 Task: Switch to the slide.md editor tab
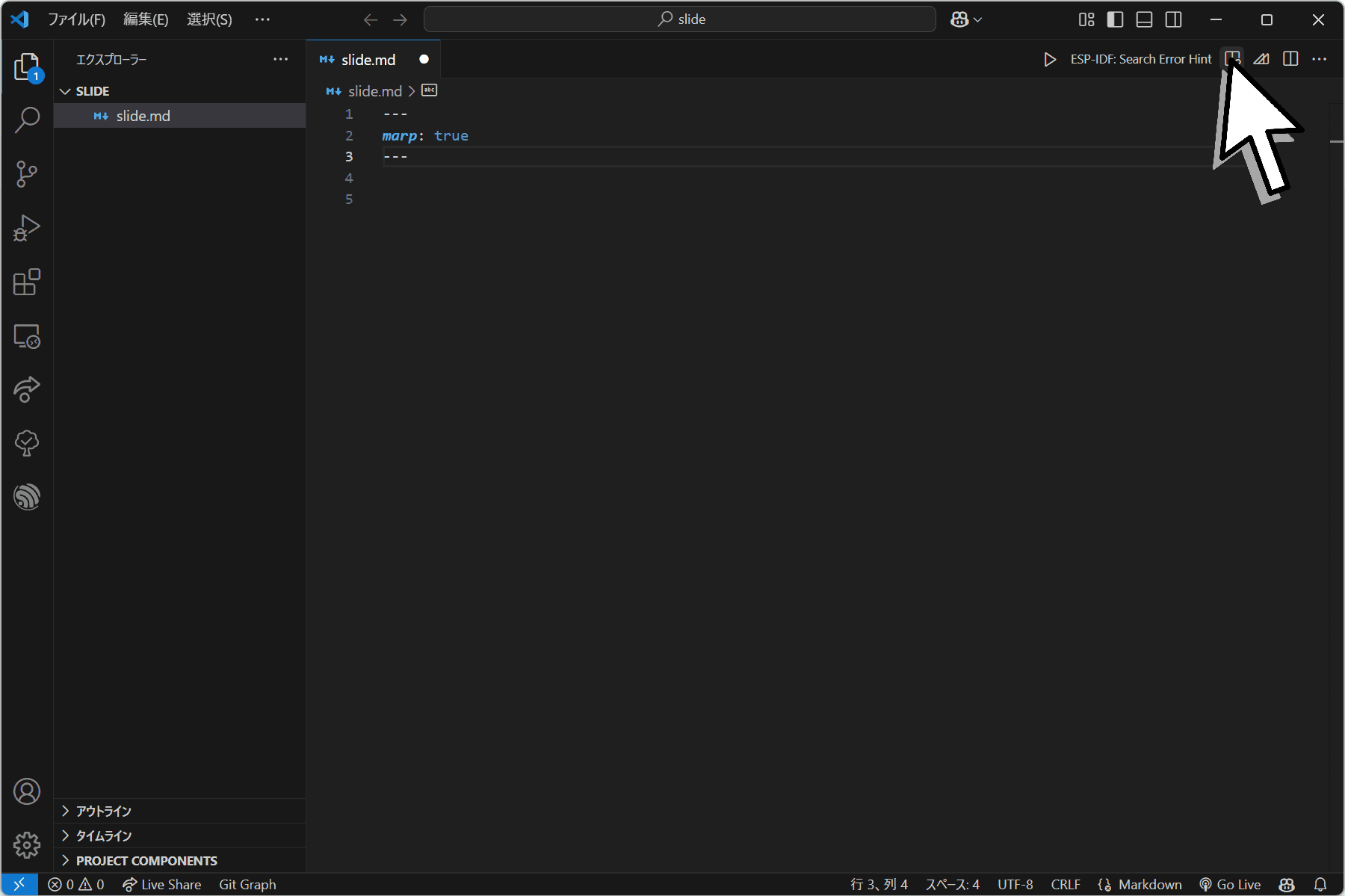point(368,60)
